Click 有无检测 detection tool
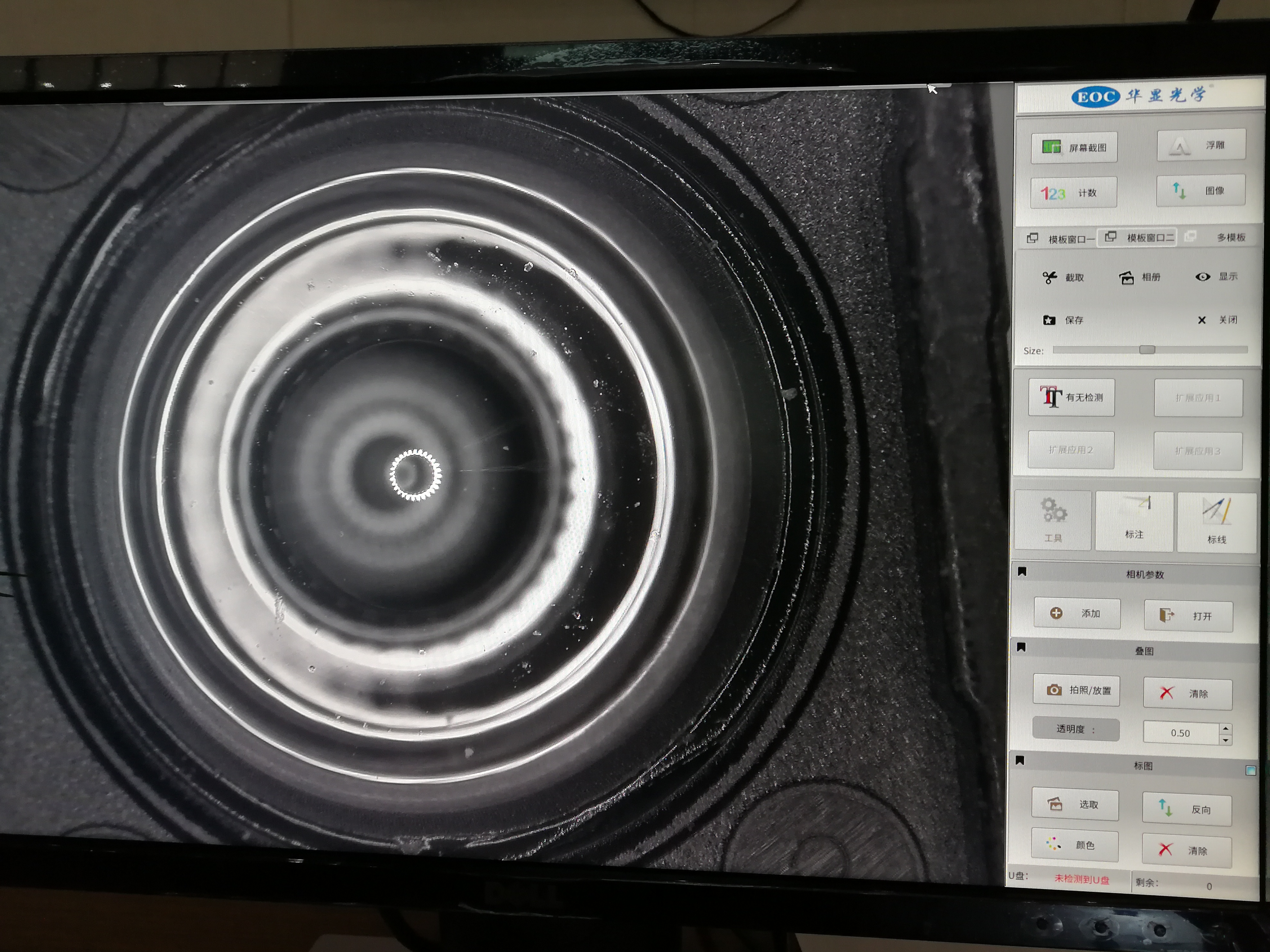The height and width of the screenshot is (952, 1270). click(1071, 397)
